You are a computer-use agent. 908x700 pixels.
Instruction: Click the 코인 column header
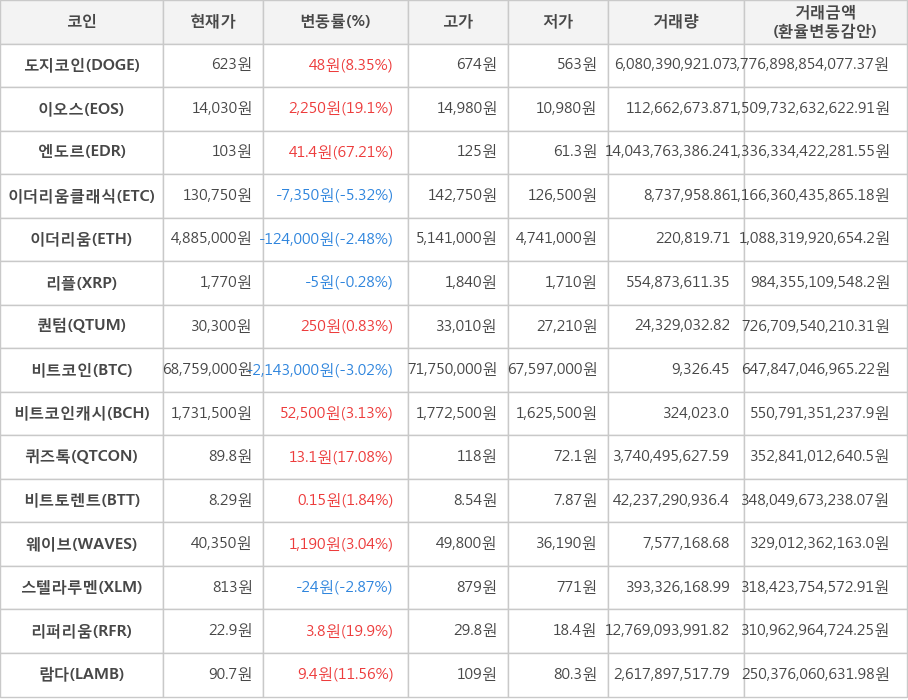[x=82, y=22]
